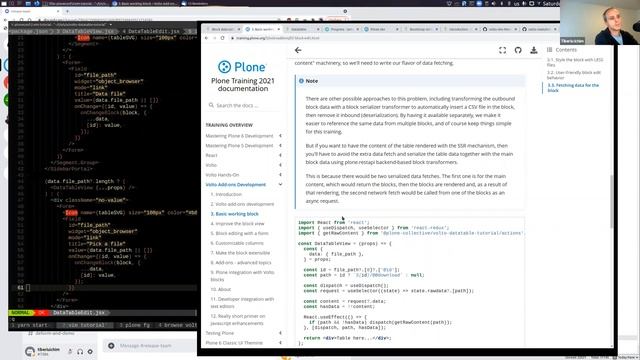
Task: Expand Plone 6 Classic UI Theming section
Action: (x=280, y=343)
